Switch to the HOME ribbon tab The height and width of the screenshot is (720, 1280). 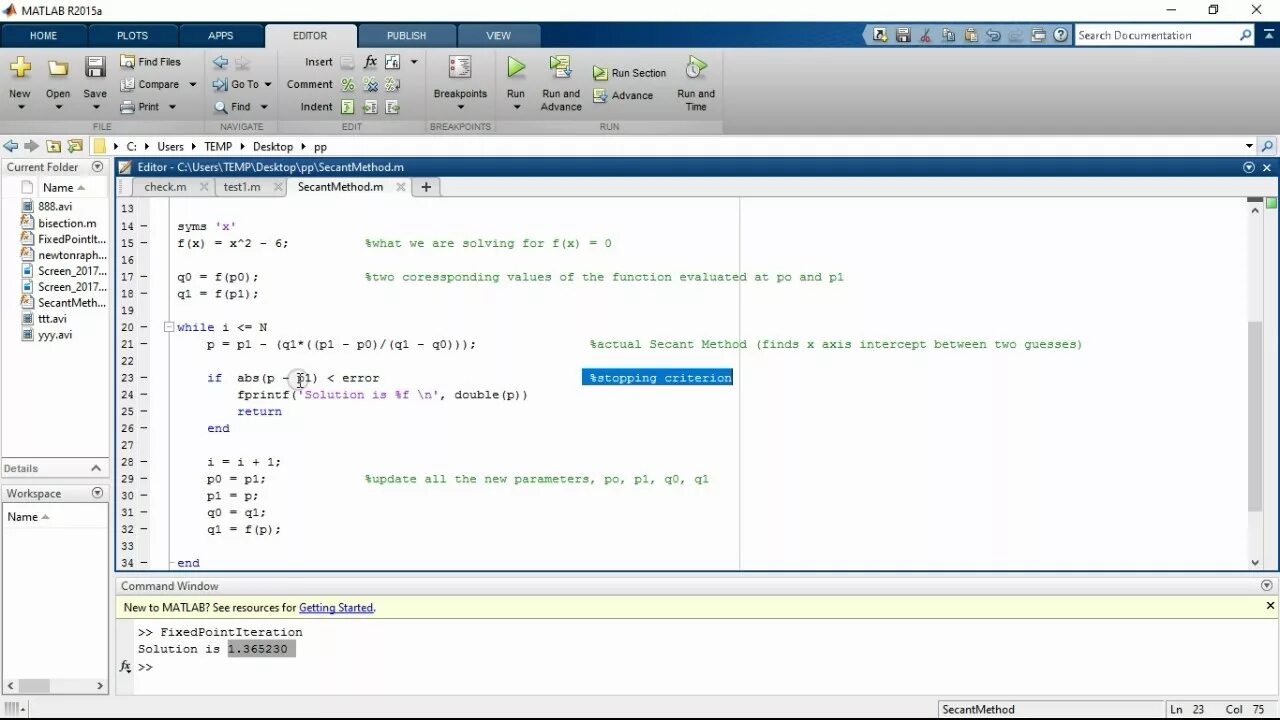pyautogui.click(x=43, y=35)
